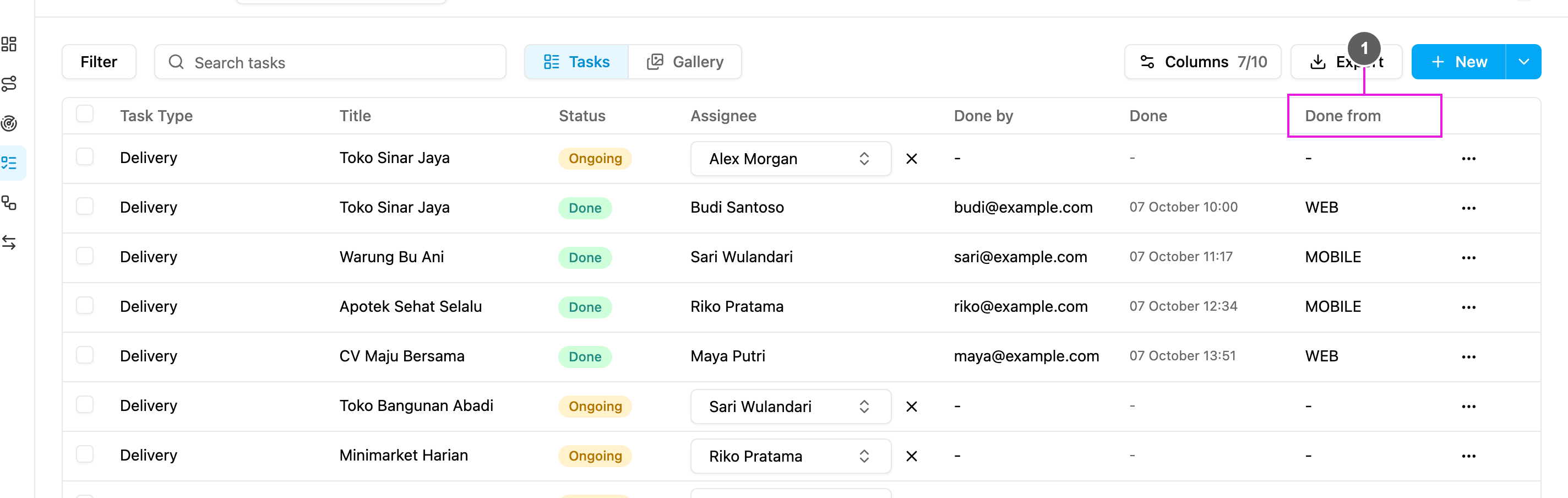Check the Toko Bangunan Abadi row checkbox
Image resolution: width=1568 pixels, height=498 pixels.
pyautogui.click(x=85, y=404)
